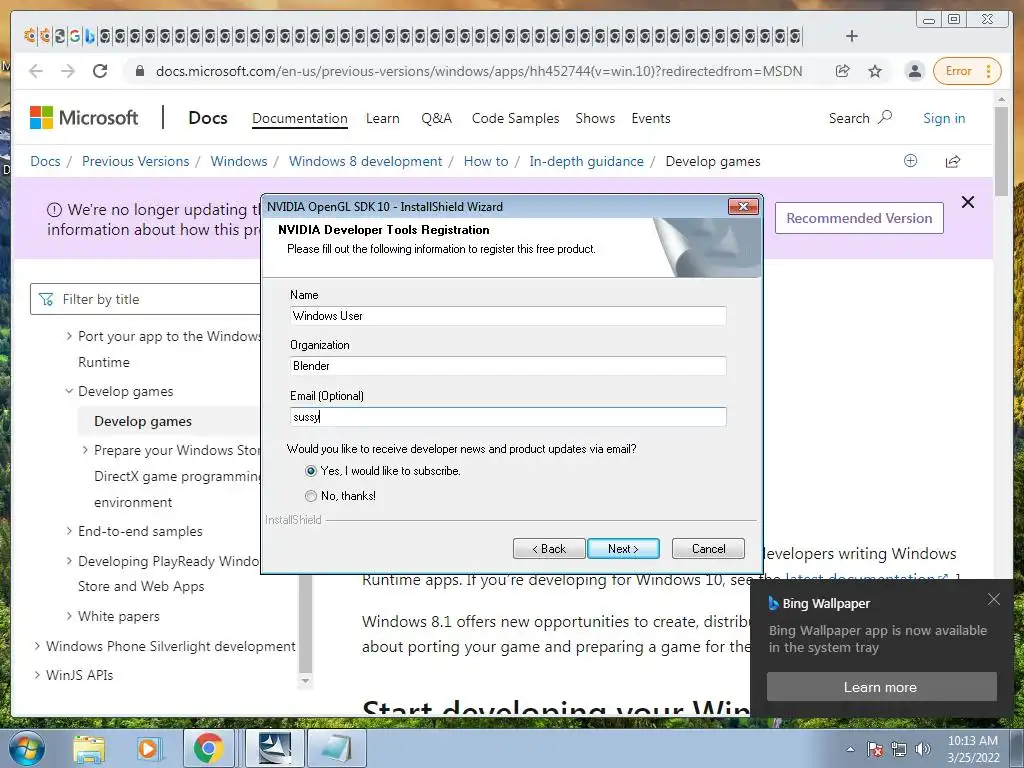Click the Organization input field
Viewport: 1024px width, 768px height.
507,366
